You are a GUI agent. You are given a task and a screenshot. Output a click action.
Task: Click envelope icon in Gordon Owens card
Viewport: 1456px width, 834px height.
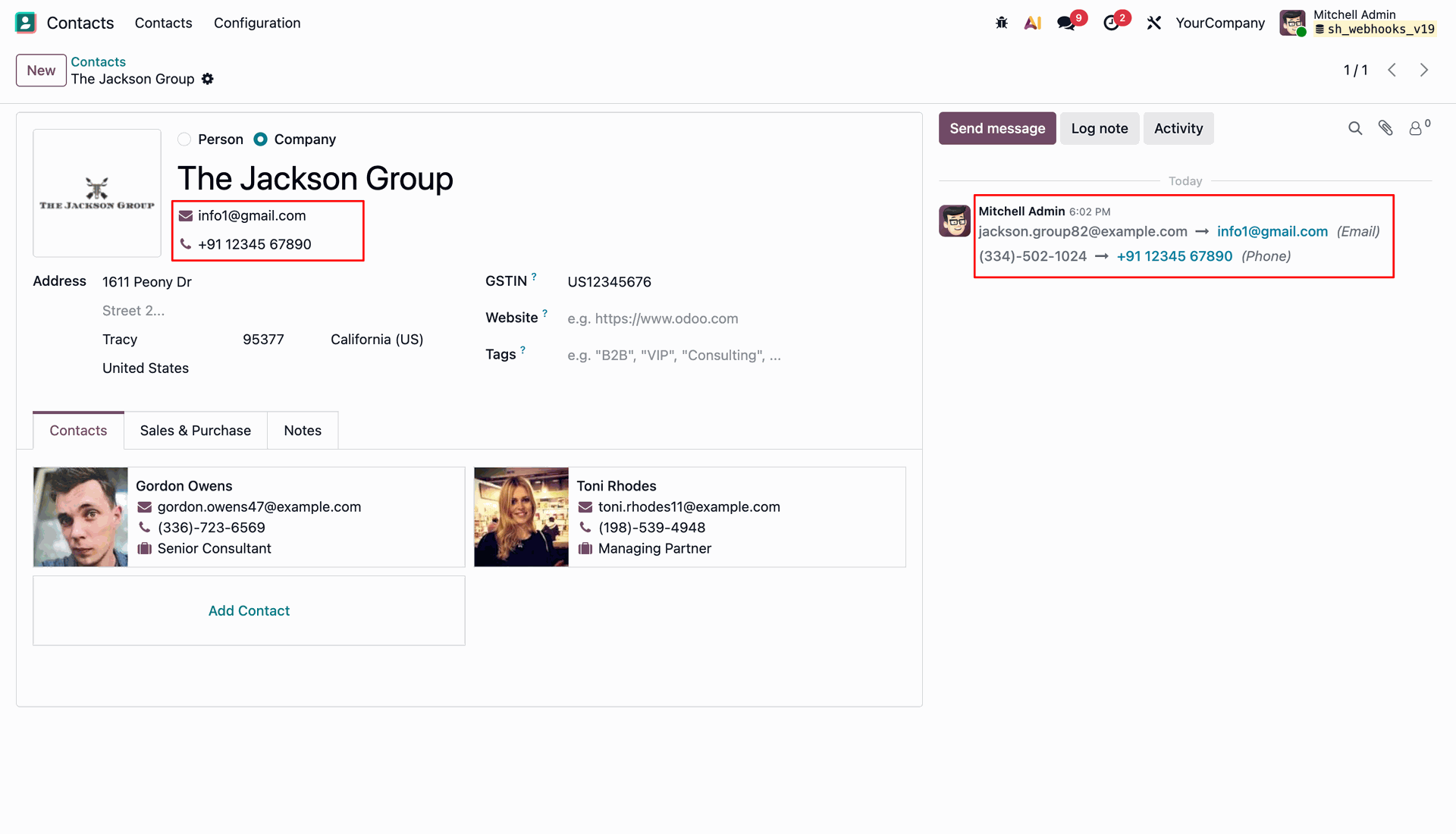click(x=145, y=507)
